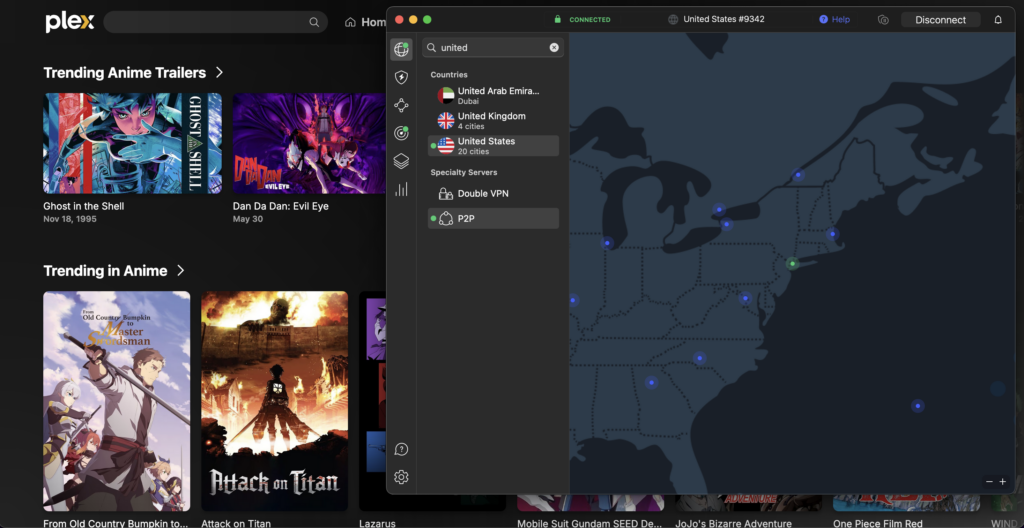Open Dan Da Dan: Evil Eye thumbnail
Screen dimensions: 1024x528
coord(310,143)
